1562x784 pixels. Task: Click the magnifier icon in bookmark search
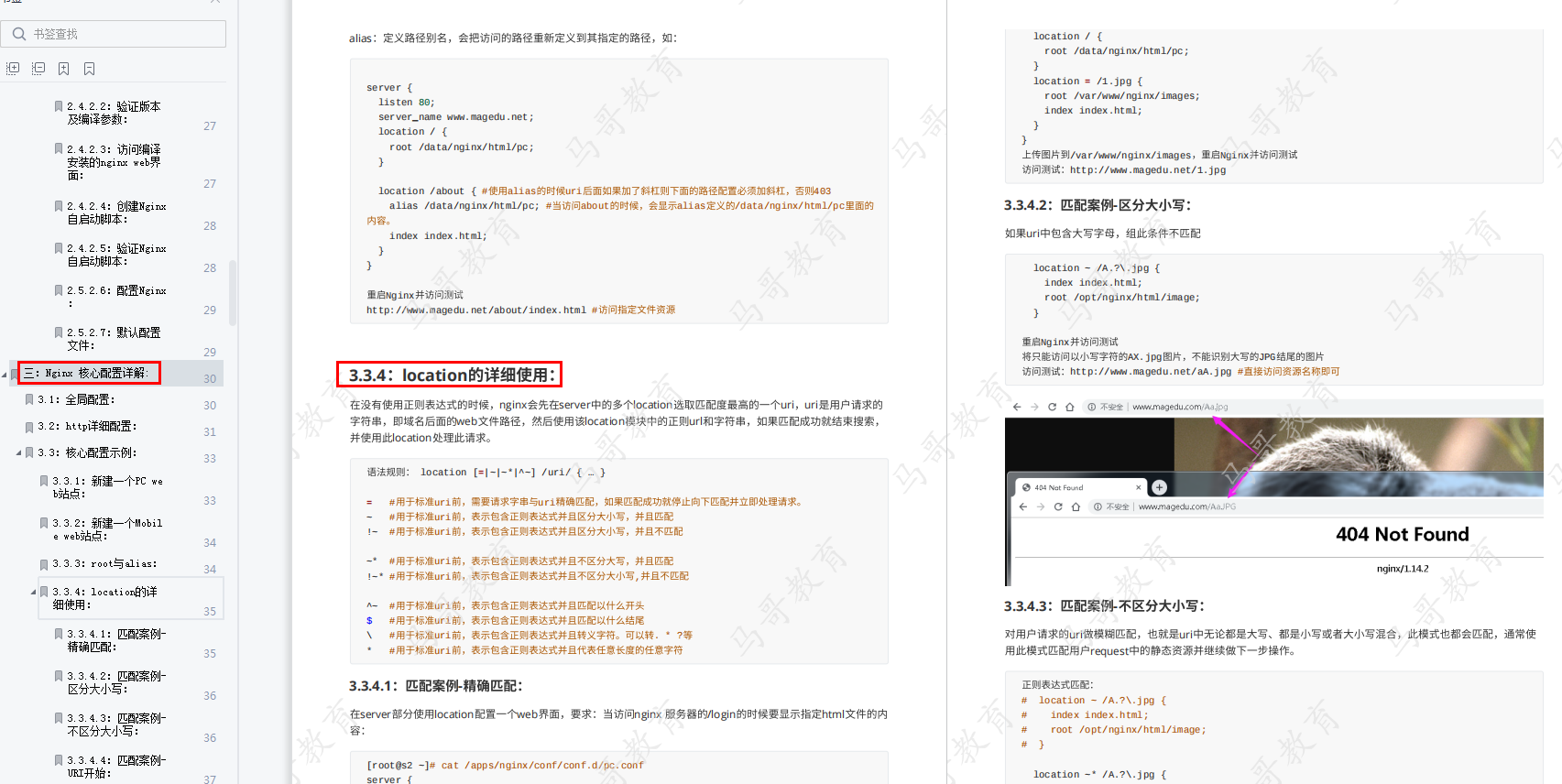point(18,34)
